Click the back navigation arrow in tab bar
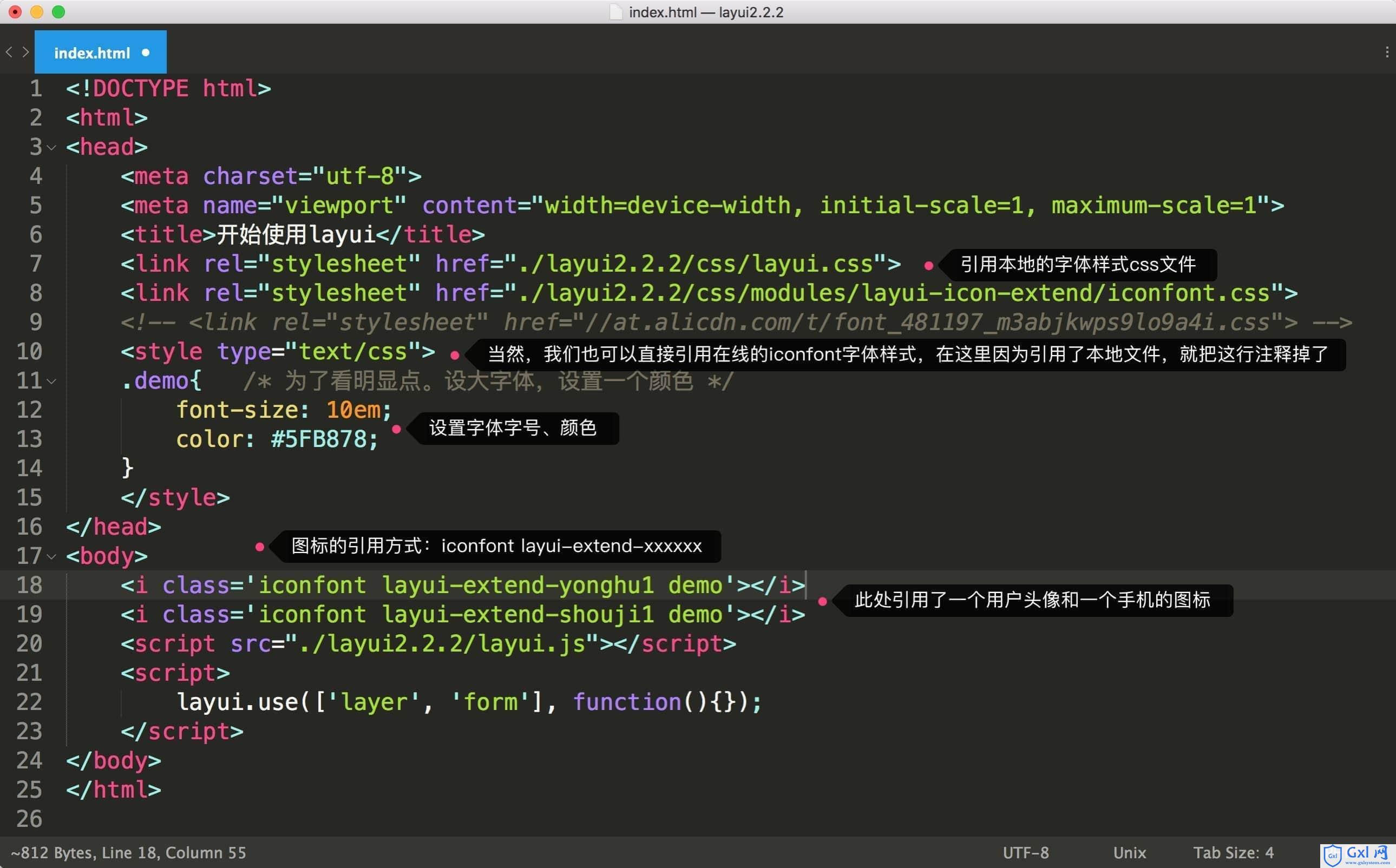Screen dimensions: 1396x868 [9, 52]
